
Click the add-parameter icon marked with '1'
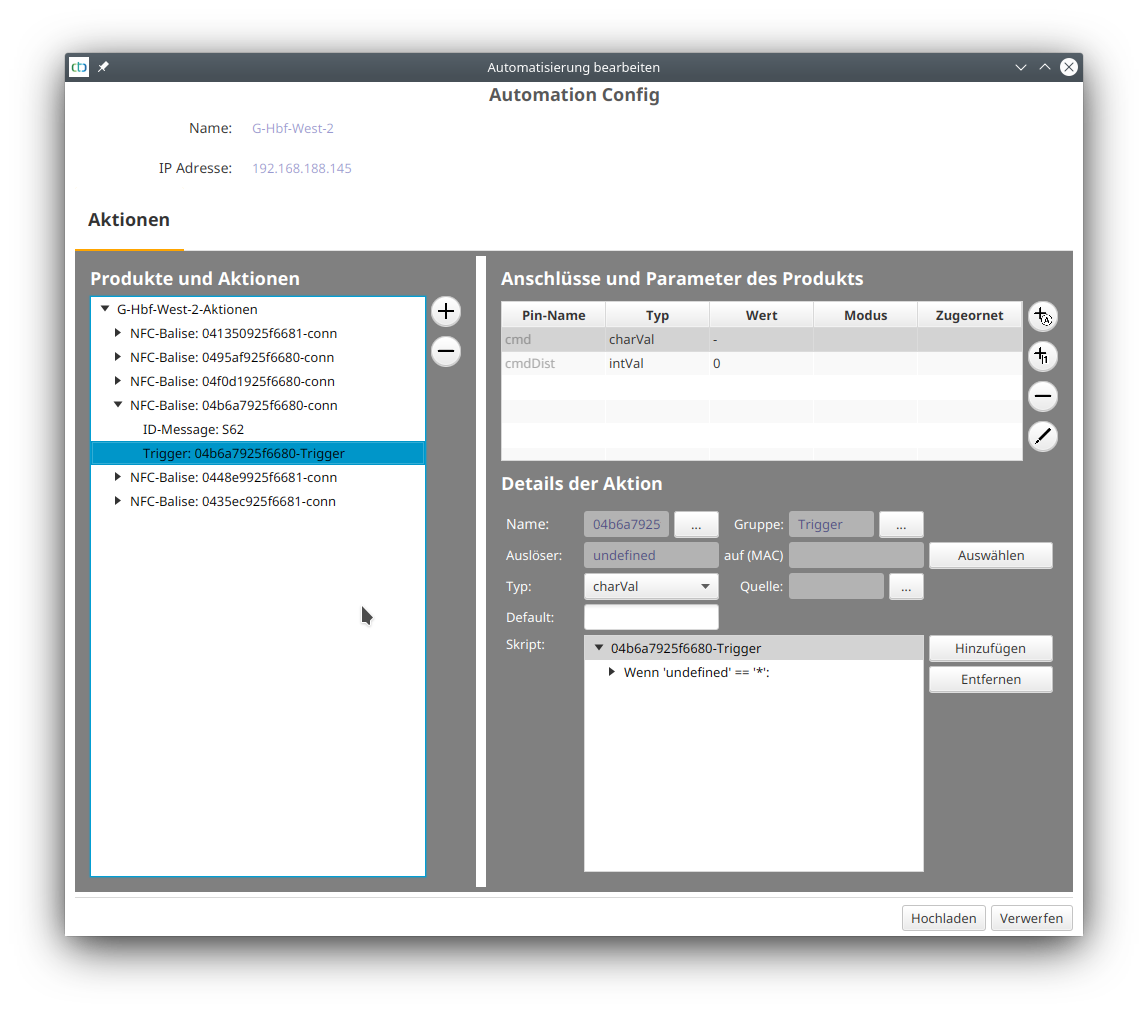pyautogui.click(x=1042, y=356)
